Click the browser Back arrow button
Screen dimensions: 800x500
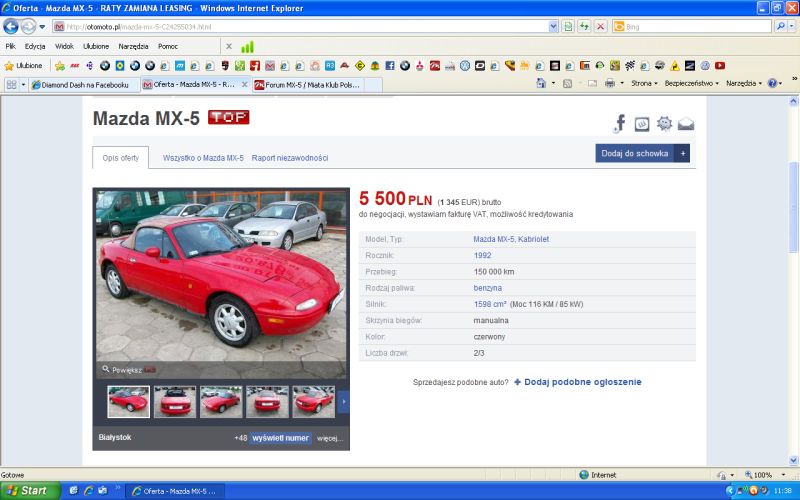coord(11,26)
